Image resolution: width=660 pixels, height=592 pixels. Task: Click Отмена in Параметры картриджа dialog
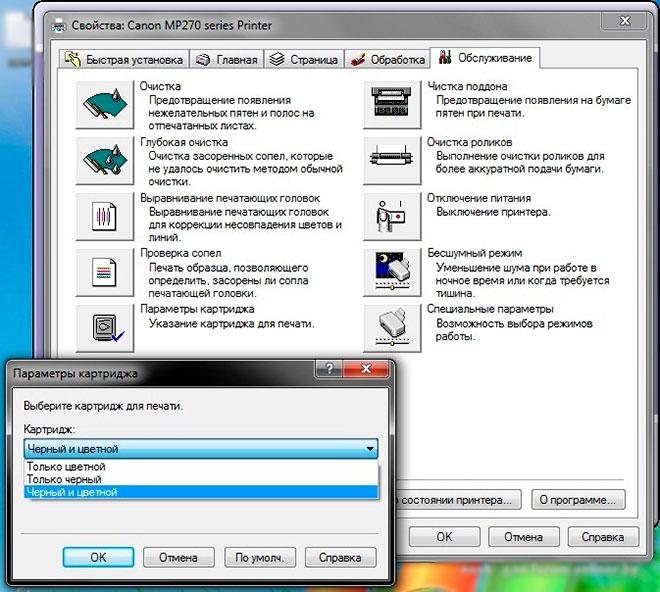tap(178, 557)
